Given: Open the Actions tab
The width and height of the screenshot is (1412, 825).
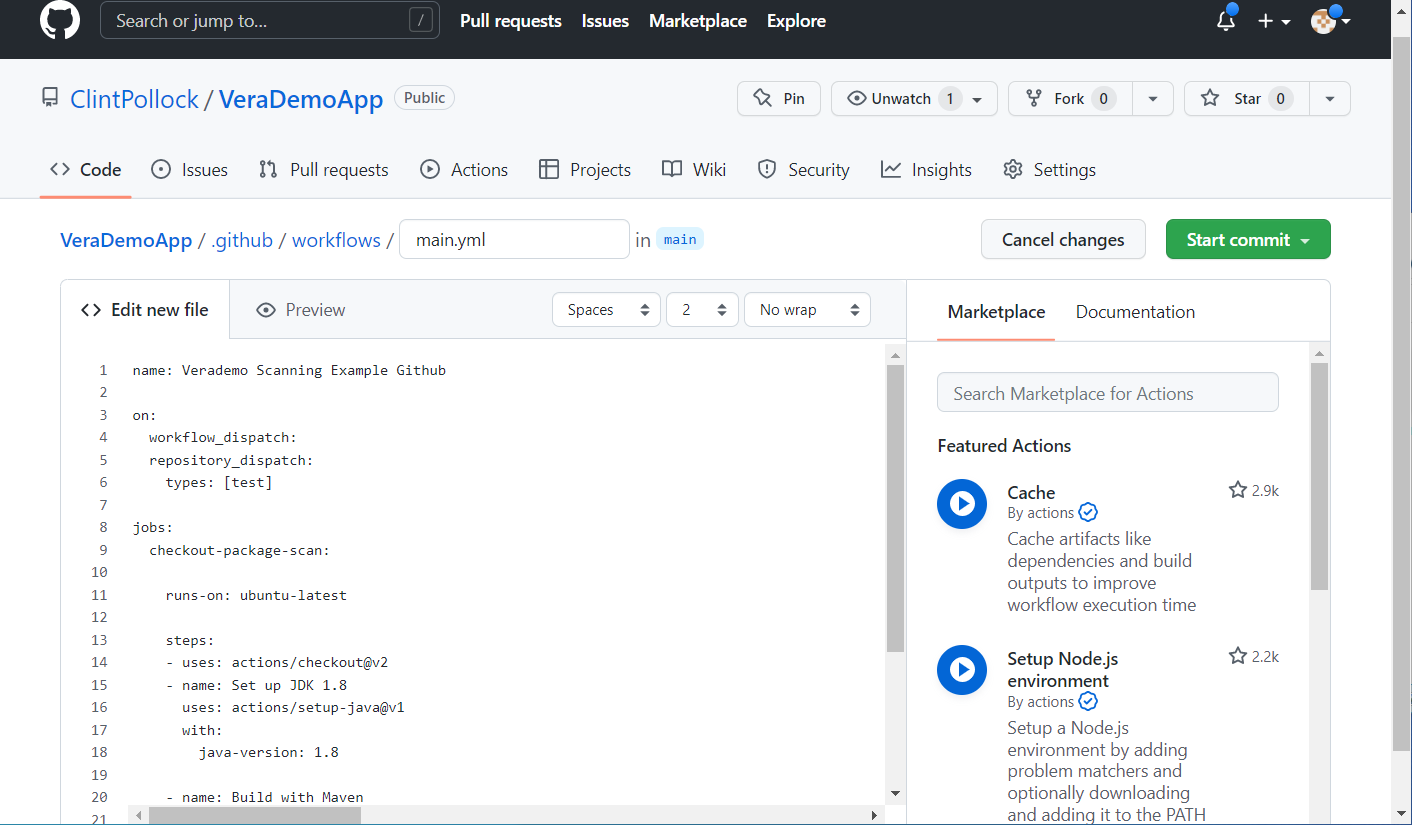Looking at the screenshot, I should coord(464,170).
